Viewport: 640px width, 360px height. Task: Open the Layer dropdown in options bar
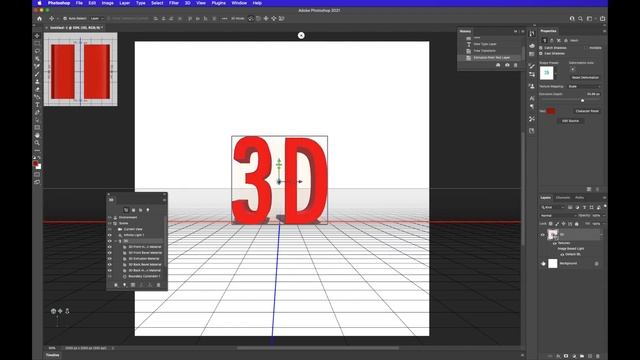point(96,18)
